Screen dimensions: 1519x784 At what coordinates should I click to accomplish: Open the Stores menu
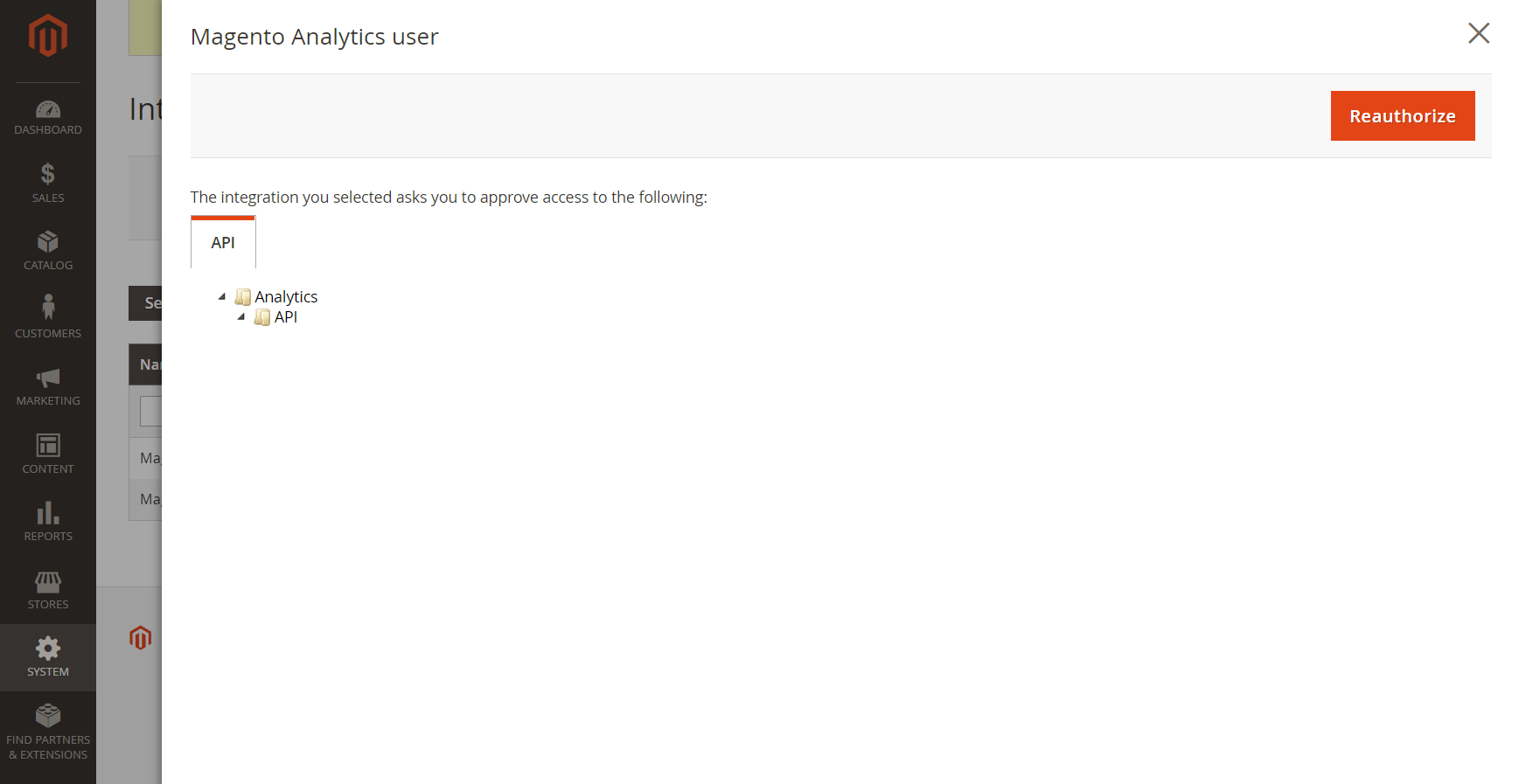48,591
